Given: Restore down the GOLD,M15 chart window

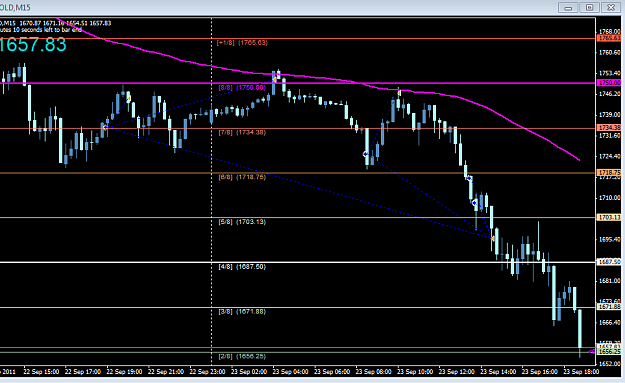Looking at the screenshot, I should (590, 8).
